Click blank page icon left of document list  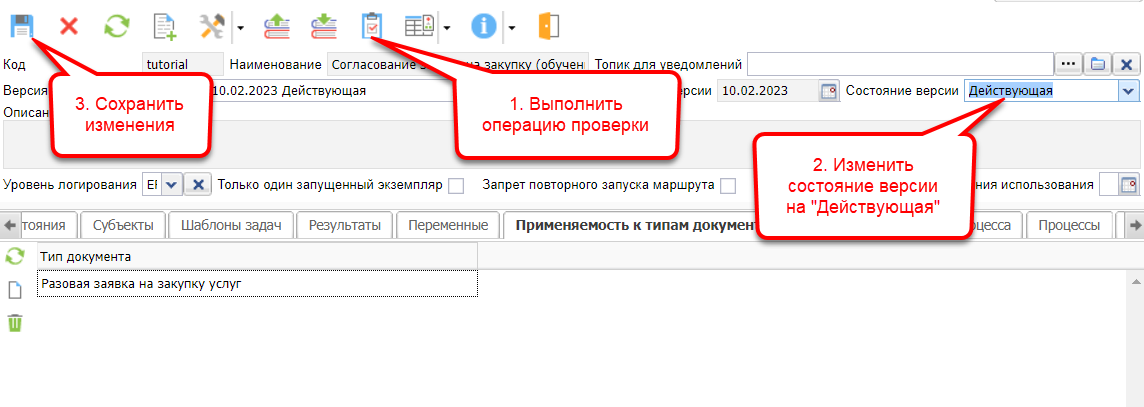point(15,290)
